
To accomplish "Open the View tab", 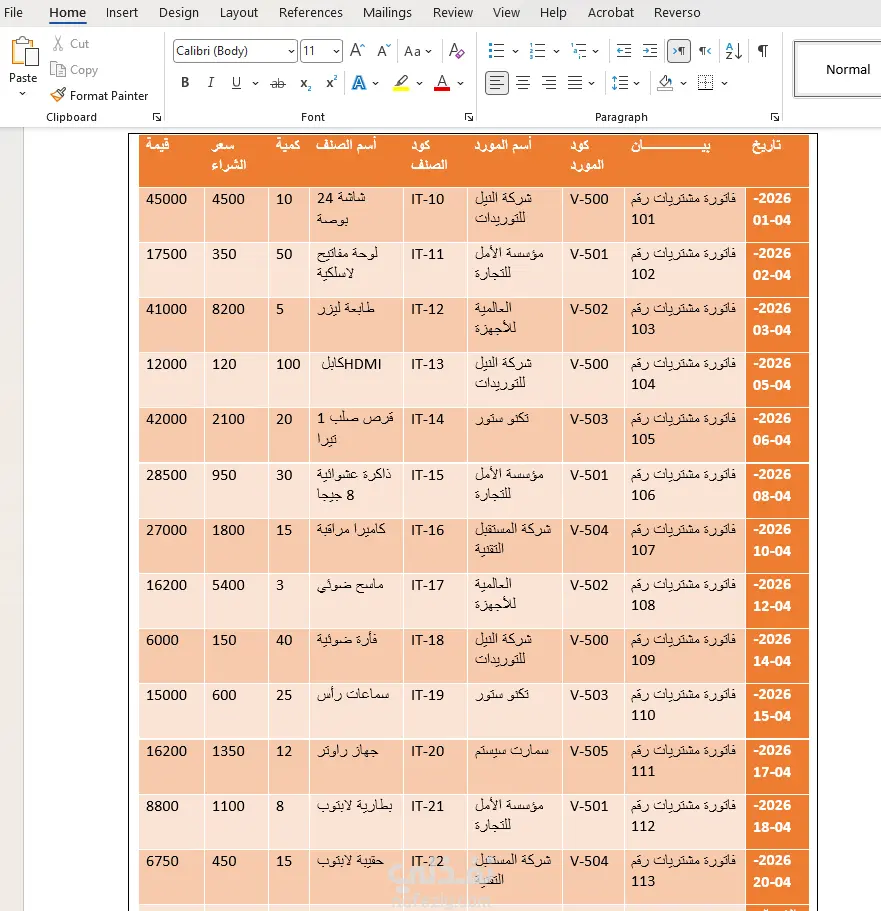I will (x=506, y=12).
